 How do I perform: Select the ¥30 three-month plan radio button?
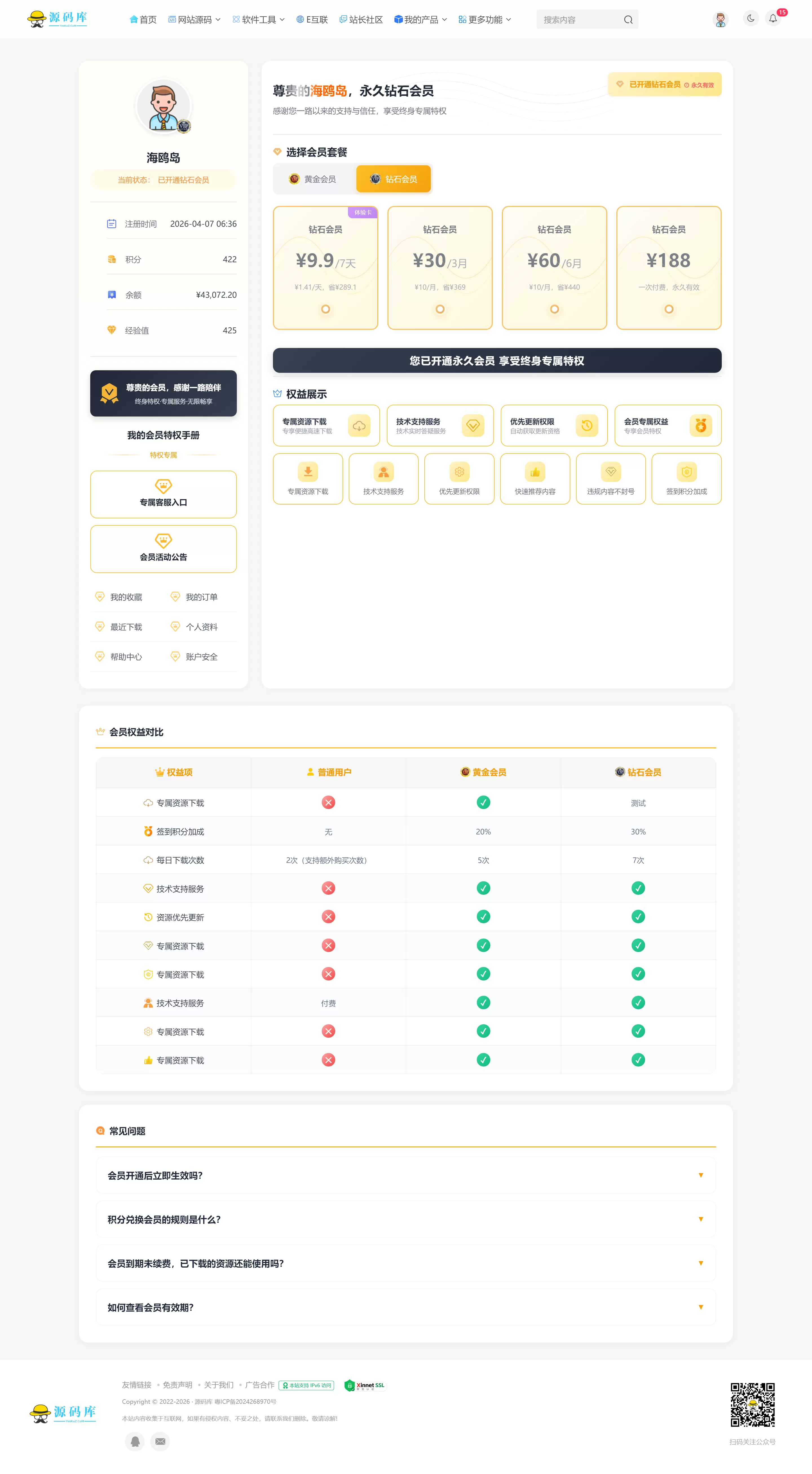(x=440, y=309)
